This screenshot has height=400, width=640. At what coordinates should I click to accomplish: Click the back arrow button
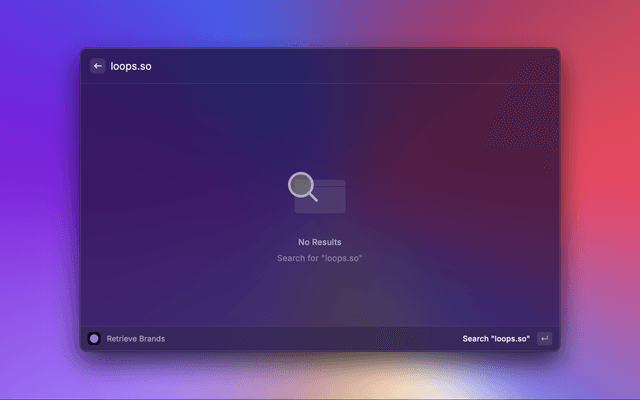98,66
